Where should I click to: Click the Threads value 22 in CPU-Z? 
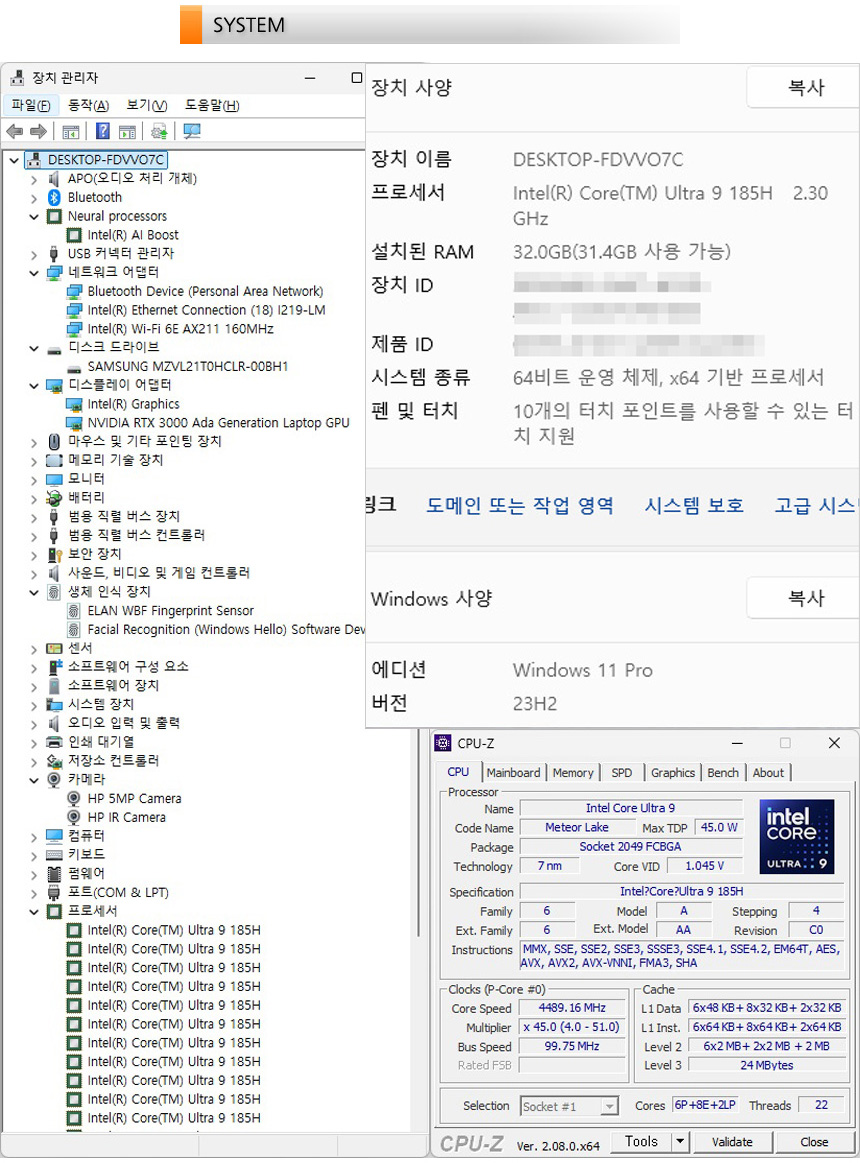821,1105
